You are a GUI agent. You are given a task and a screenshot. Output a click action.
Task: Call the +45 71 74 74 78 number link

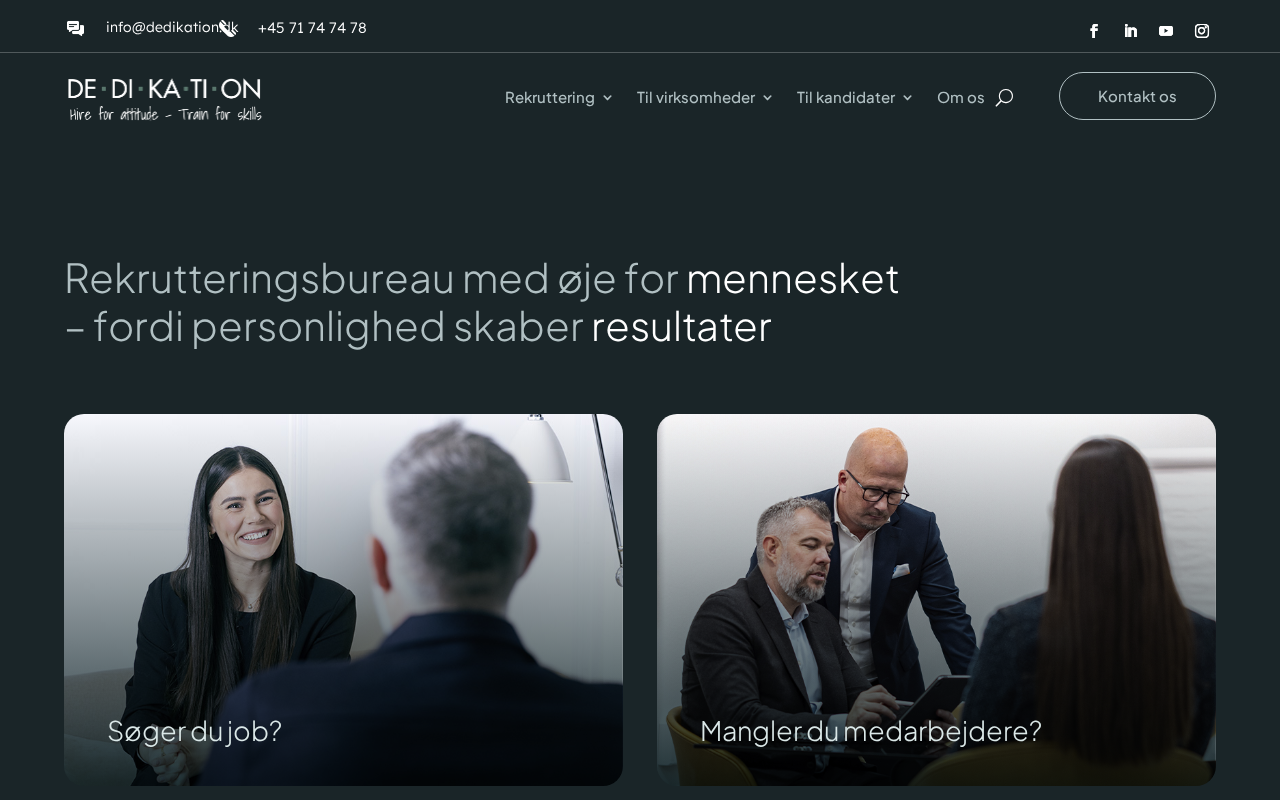pos(312,28)
